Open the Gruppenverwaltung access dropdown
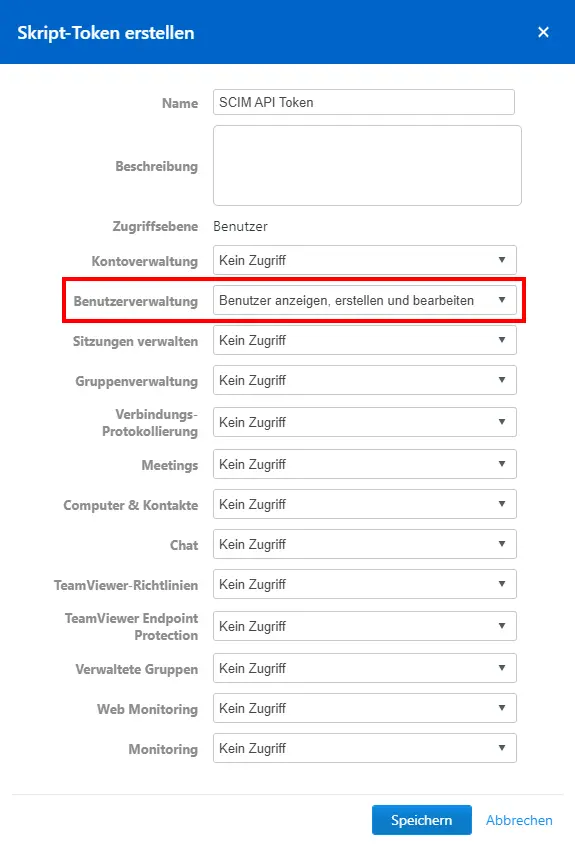575x845 pixels. [365, 380]
